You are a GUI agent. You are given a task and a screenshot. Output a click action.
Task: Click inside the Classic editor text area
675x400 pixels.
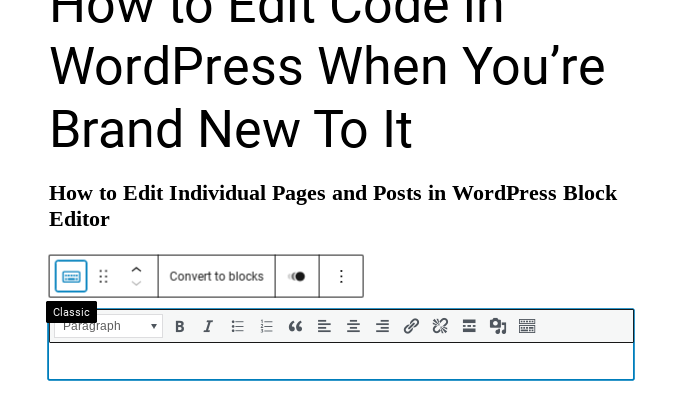(341, 361)
